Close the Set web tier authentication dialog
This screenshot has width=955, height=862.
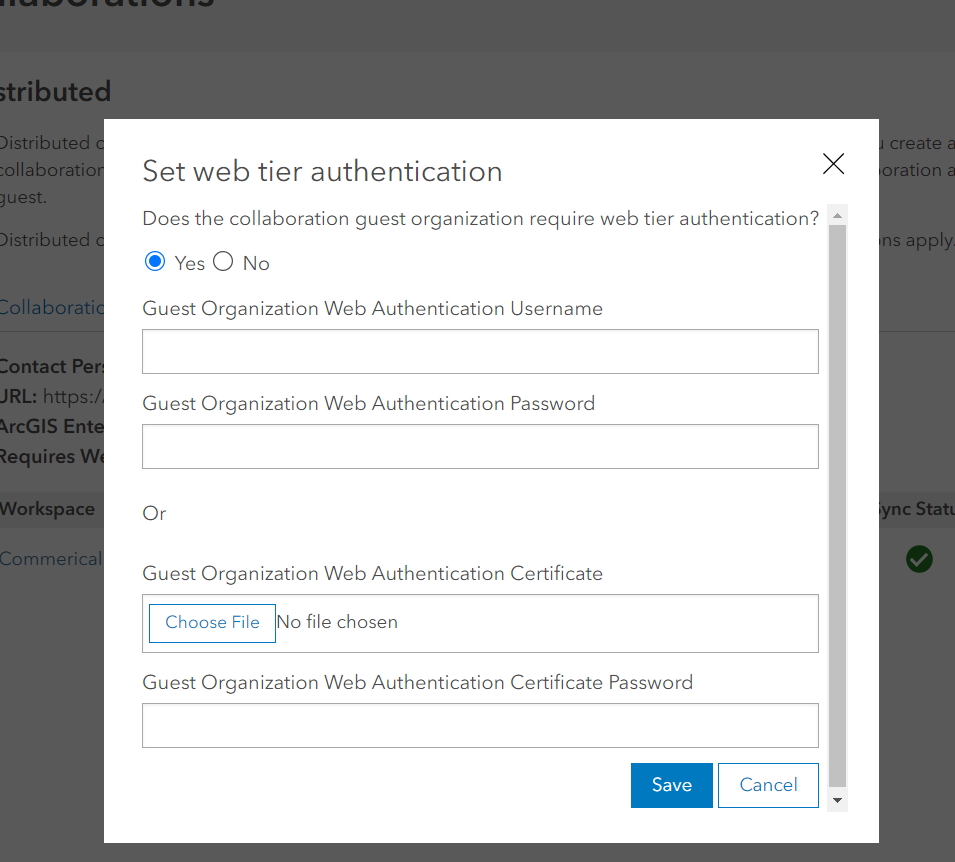coord(833,163)
